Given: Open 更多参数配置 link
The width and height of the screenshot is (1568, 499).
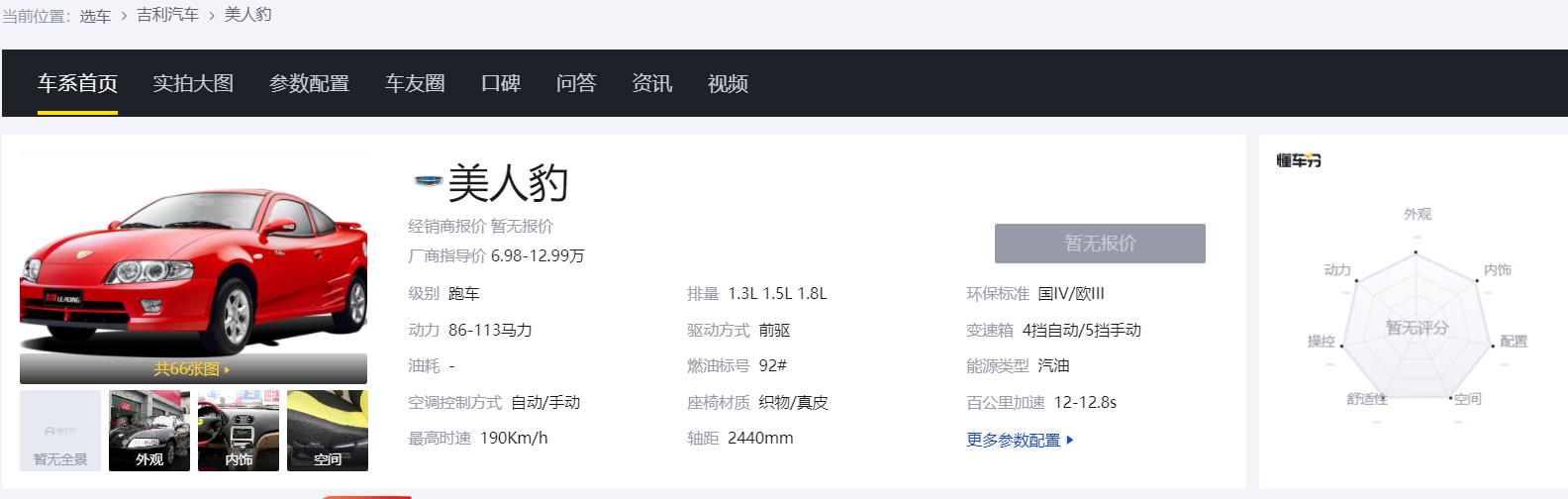Looking at the screenshot, I should tap(1013, 440).
